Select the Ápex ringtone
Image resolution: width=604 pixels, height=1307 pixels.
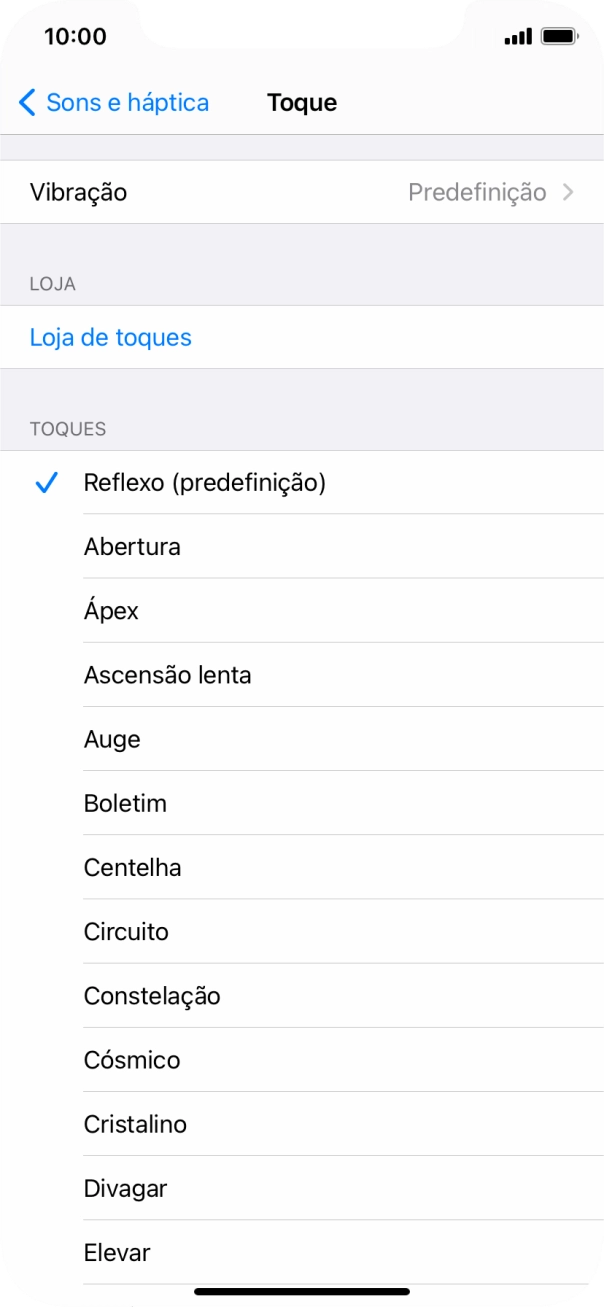point(111,610)
